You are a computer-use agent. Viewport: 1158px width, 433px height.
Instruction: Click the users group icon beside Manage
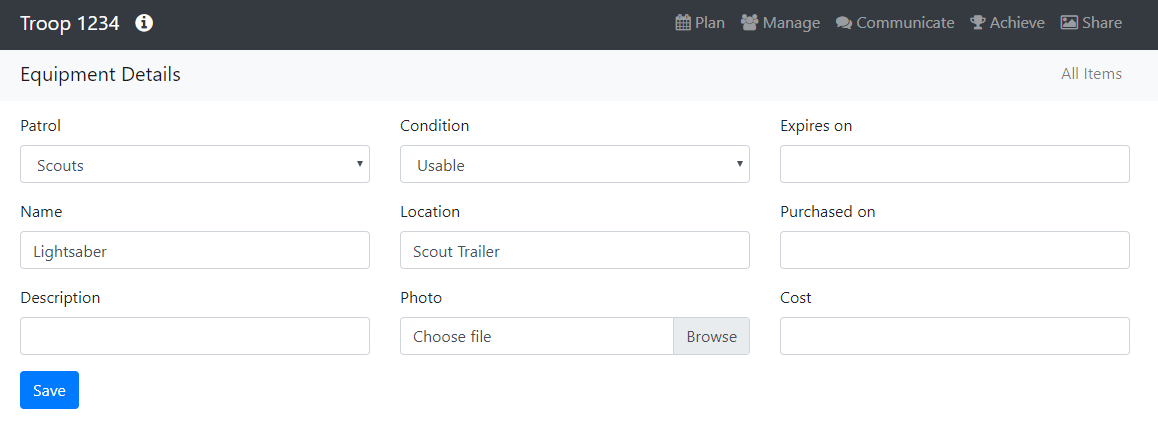pyautogui.click(x=749, y=23)
